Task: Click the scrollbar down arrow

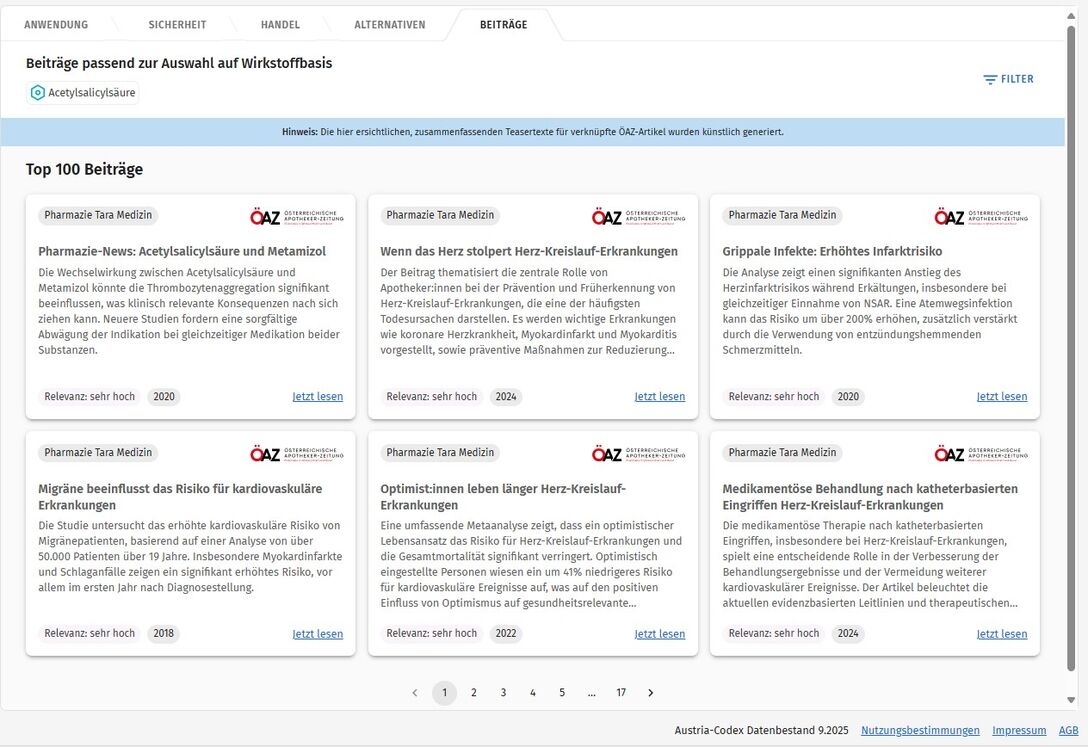Action: tap(1072, 700)
